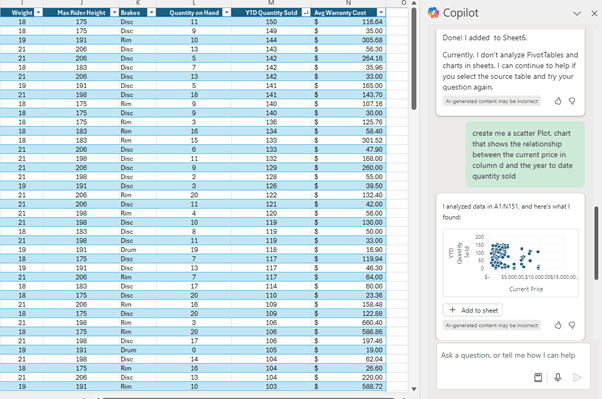Click the spreadsheet vertical scrollbar thumb
This screenshot has height=399, width=602.
[414, 58]
